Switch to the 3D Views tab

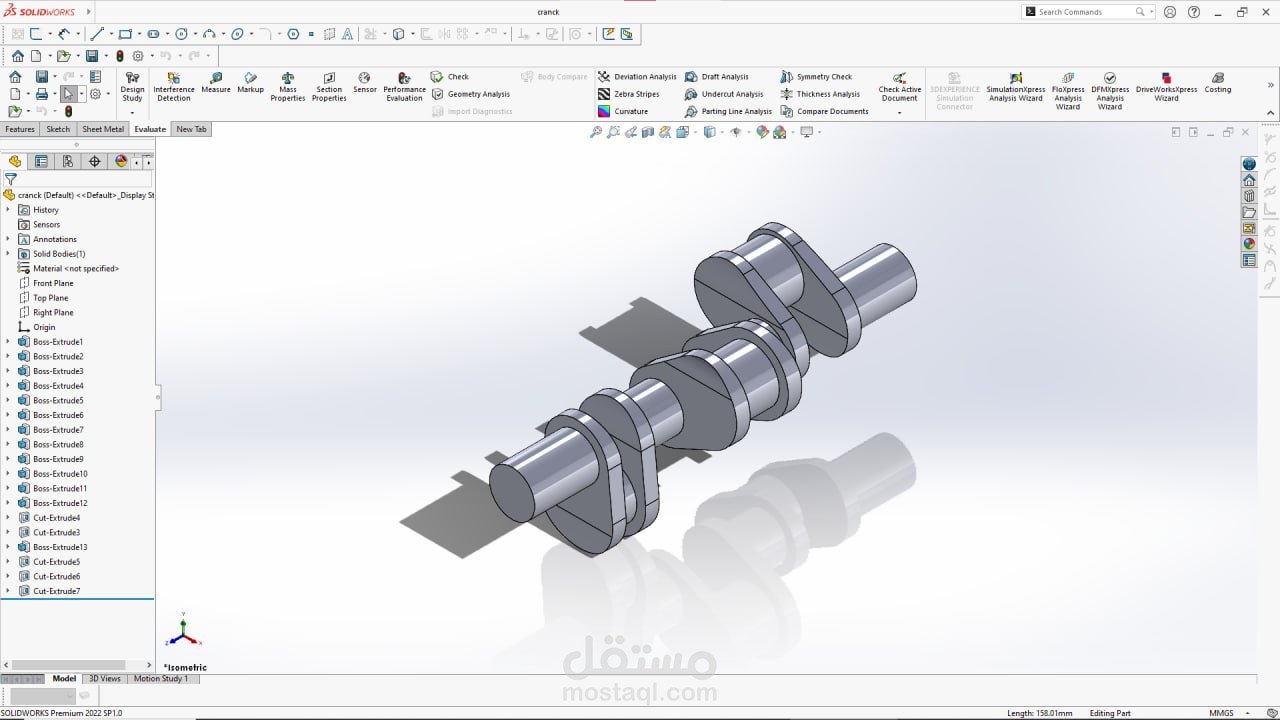click(x=105, y=678)
